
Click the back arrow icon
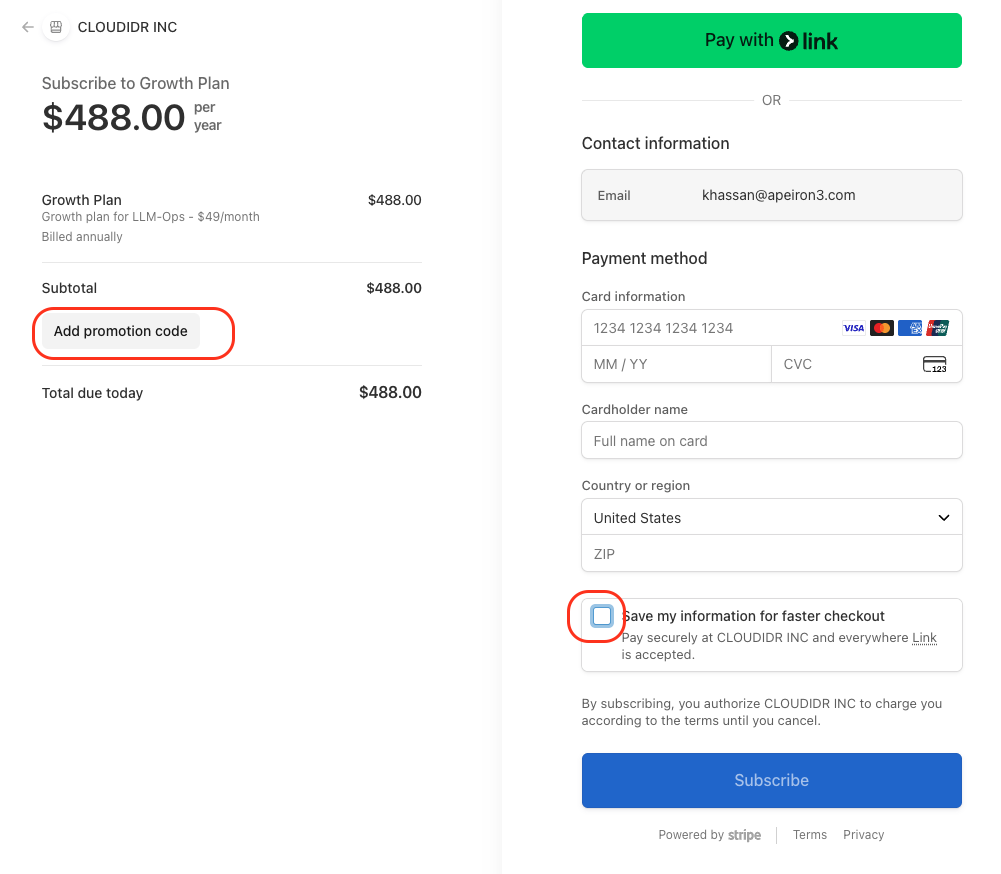pyautogui.click(x=28, y=27)
